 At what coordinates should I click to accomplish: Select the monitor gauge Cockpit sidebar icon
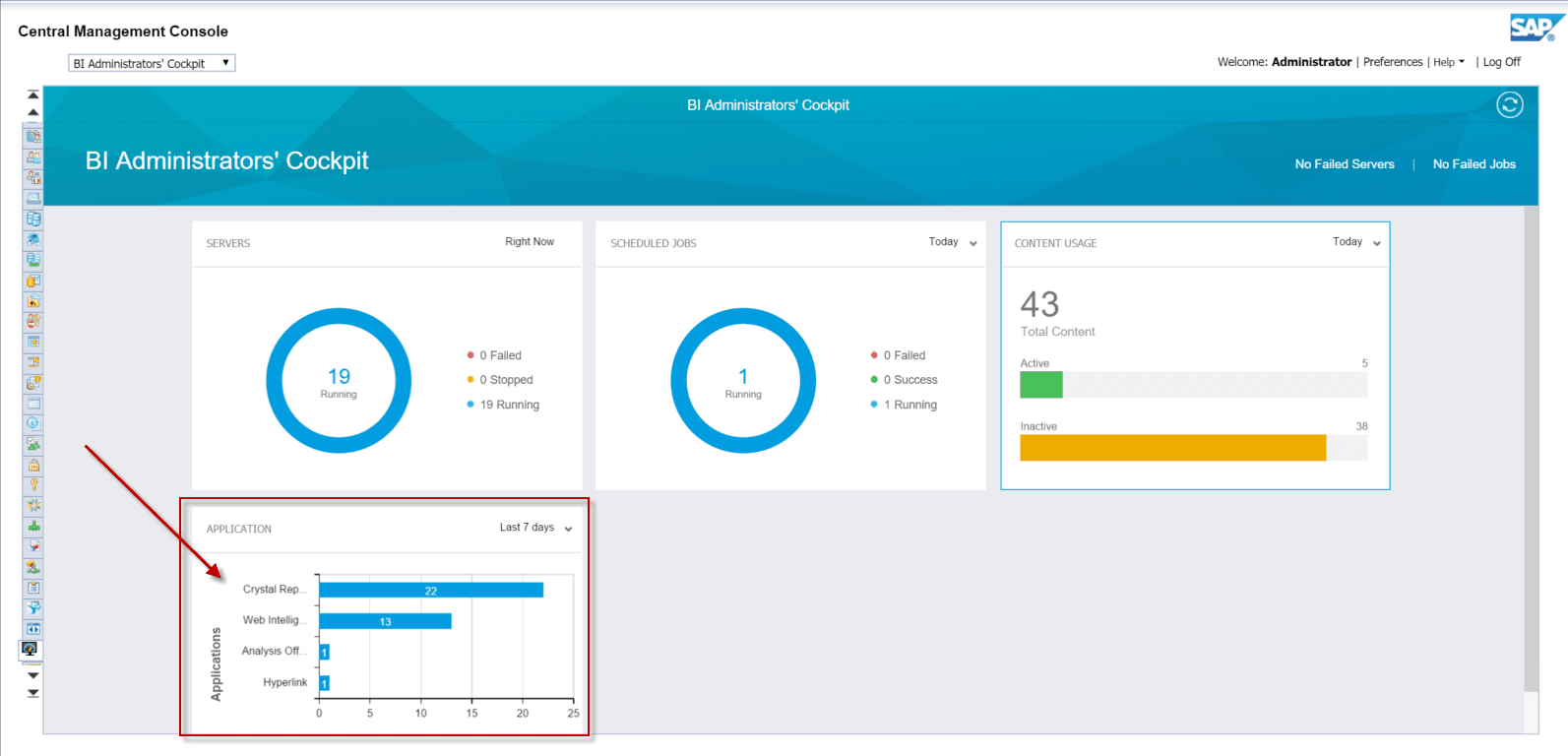(x=30, y=649)
